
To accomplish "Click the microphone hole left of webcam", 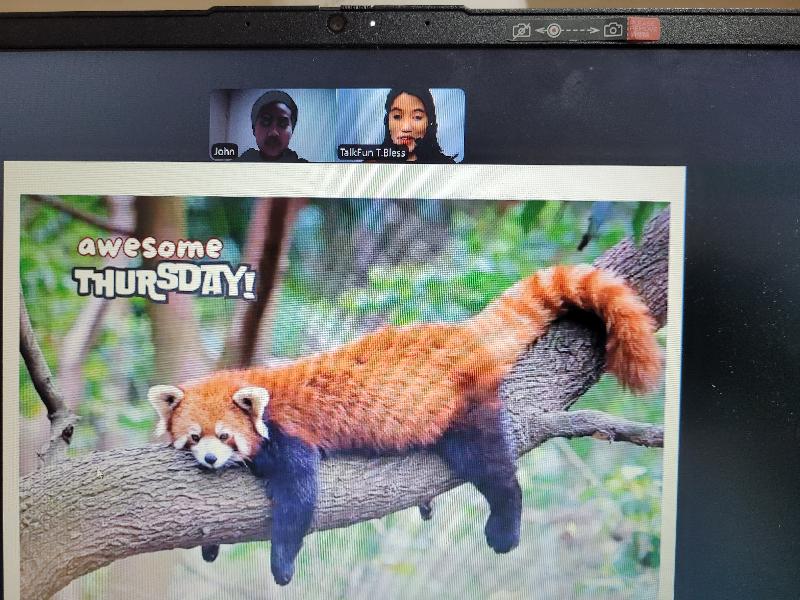I will 247,22.
